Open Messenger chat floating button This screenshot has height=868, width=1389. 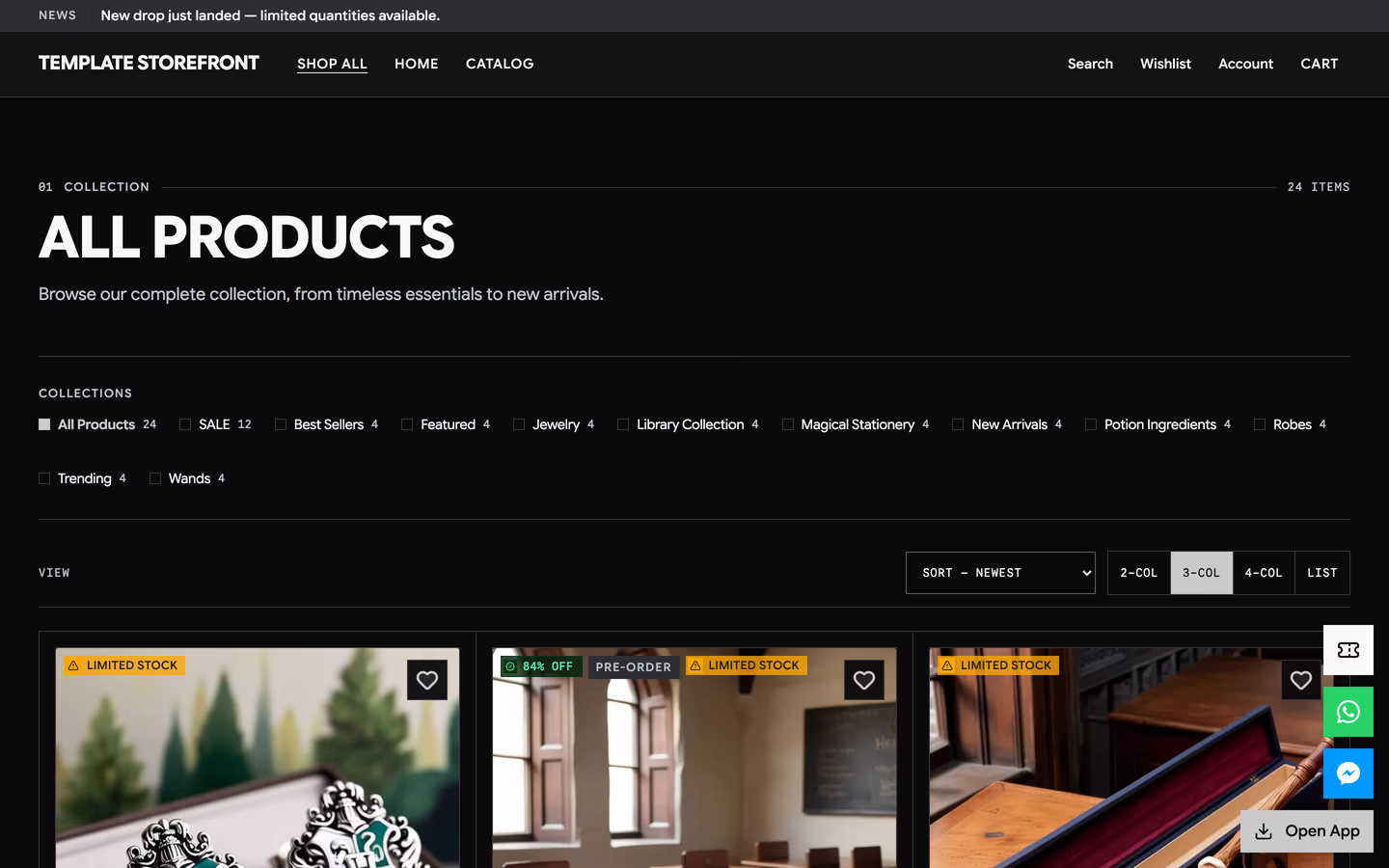[x=1348, y=773]
